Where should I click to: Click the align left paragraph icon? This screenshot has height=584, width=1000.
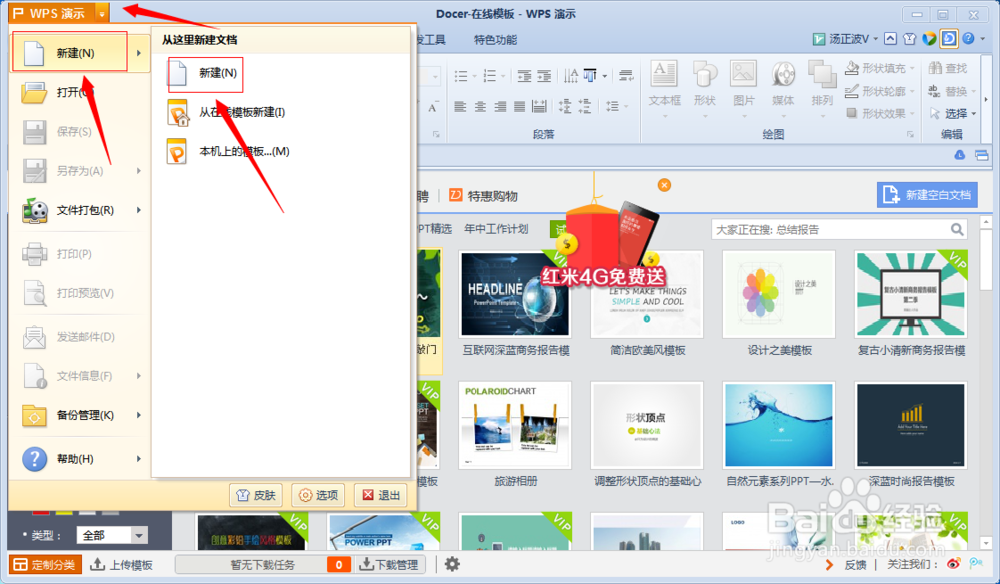point(460,106)
